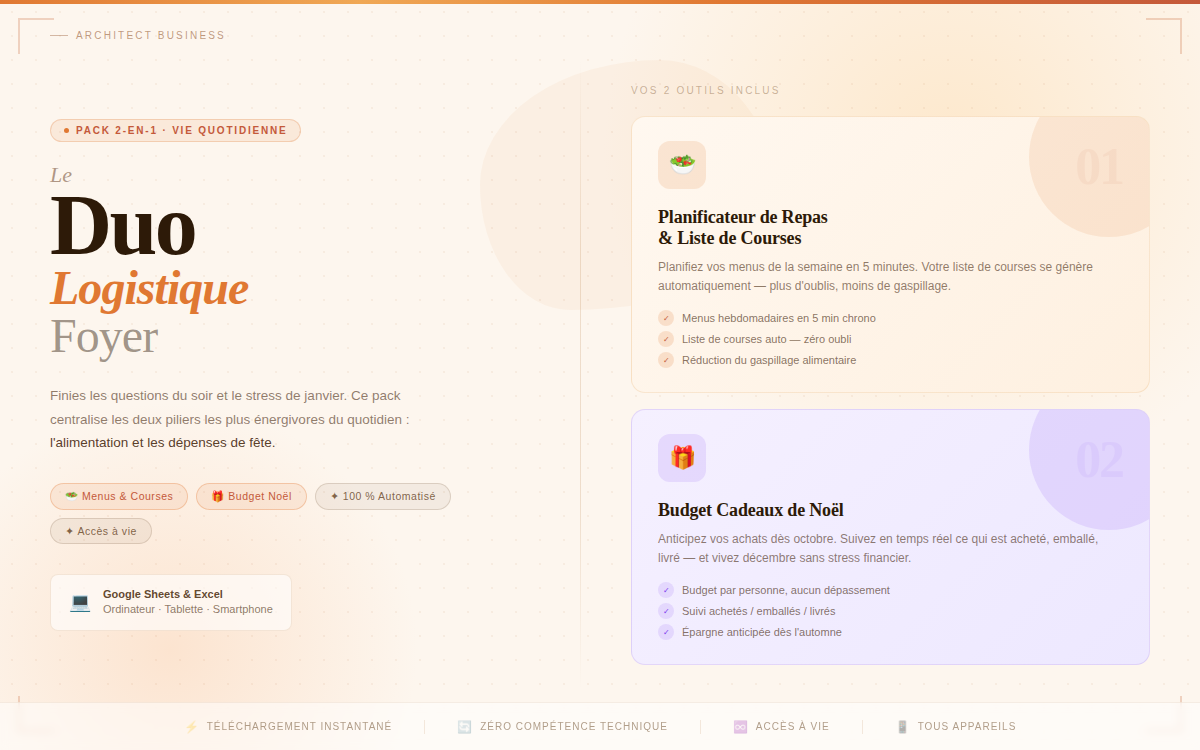Click the phone icon beside Tous Appareils
Viewport: 1200px width, 750px height.
(x=903, y=727)
